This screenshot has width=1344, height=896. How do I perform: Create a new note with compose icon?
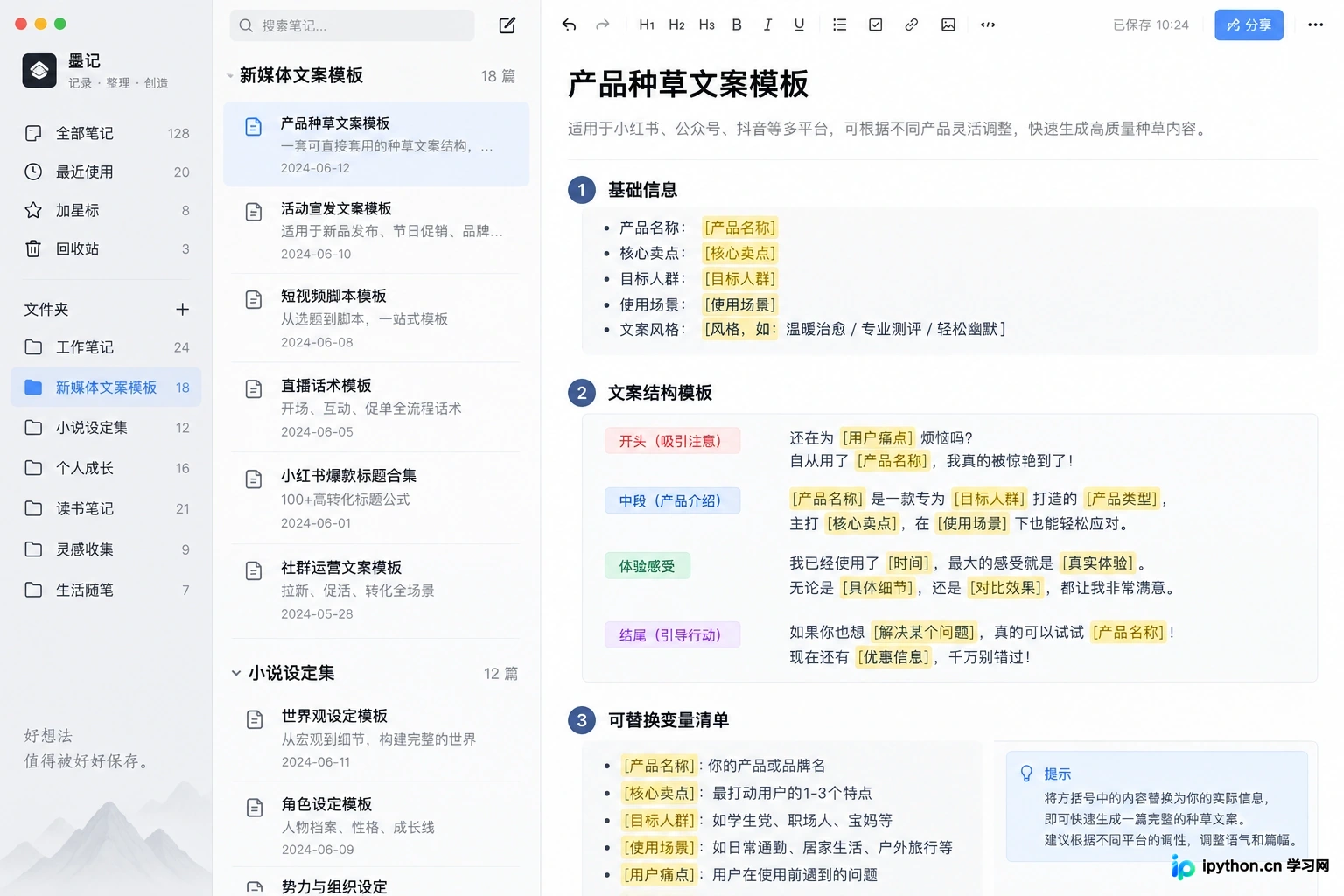(507, 25)
